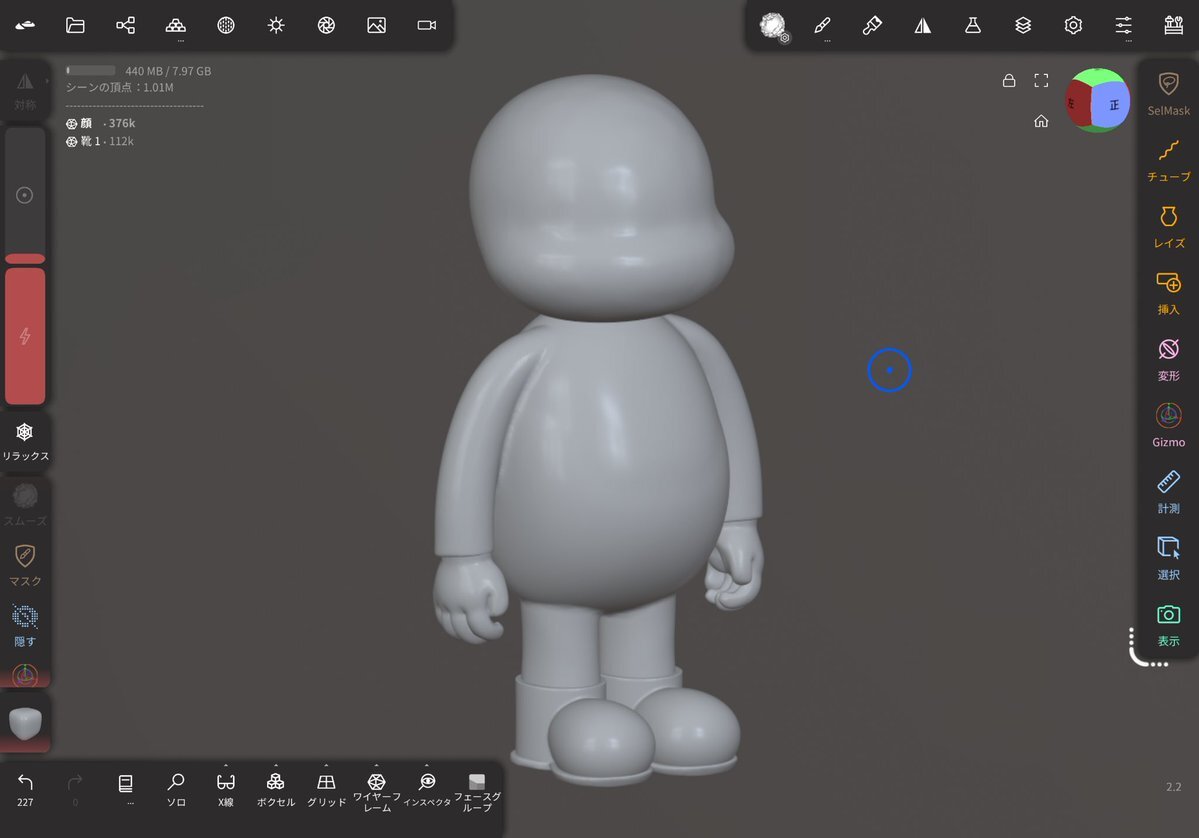Image resolution: width=1199 pixels, height=838 pixels.
Task: Toggle the camera lock icon
Action: (x=1009, y=80)
